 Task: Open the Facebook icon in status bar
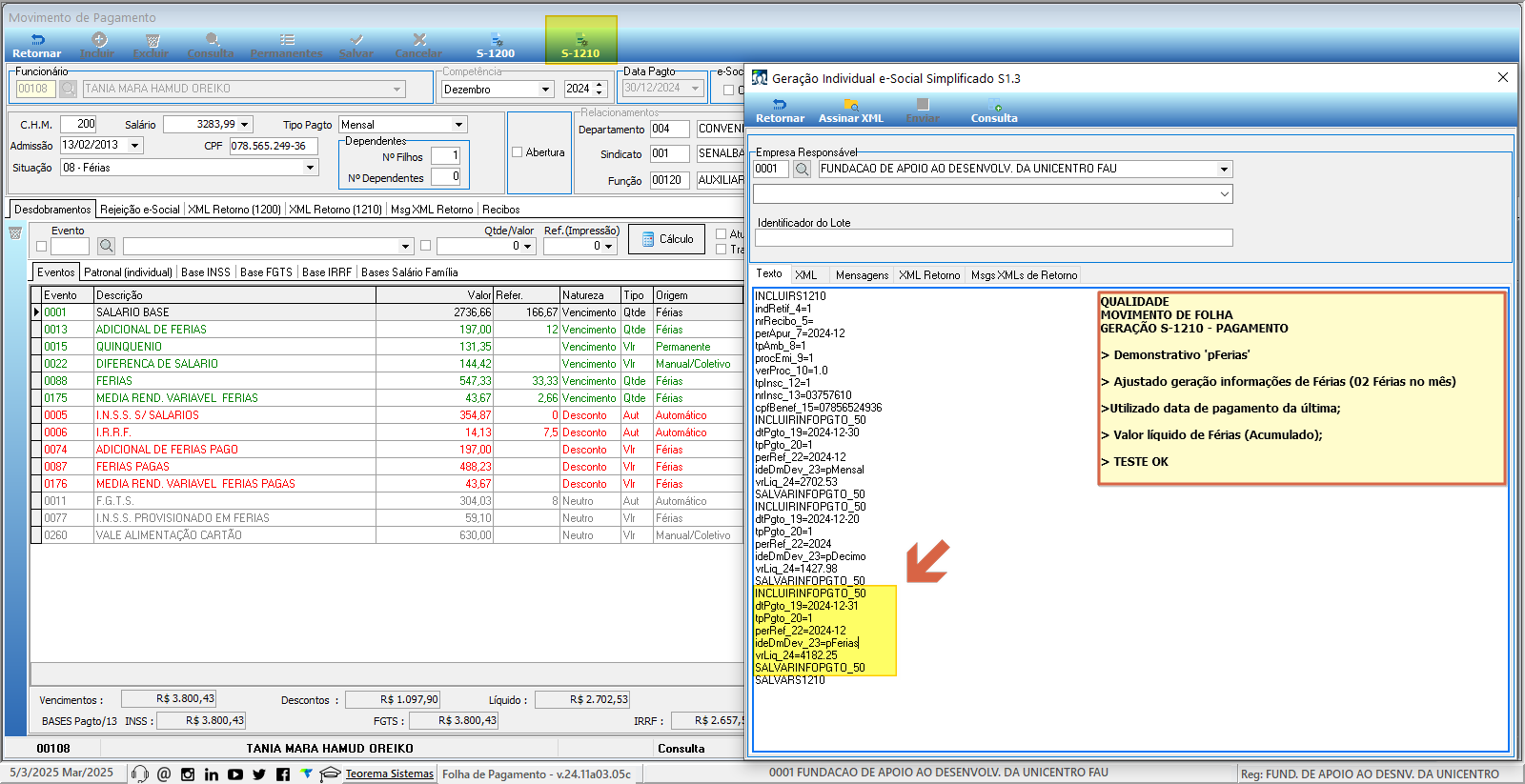pyautogui.click(x=283, y=774)
